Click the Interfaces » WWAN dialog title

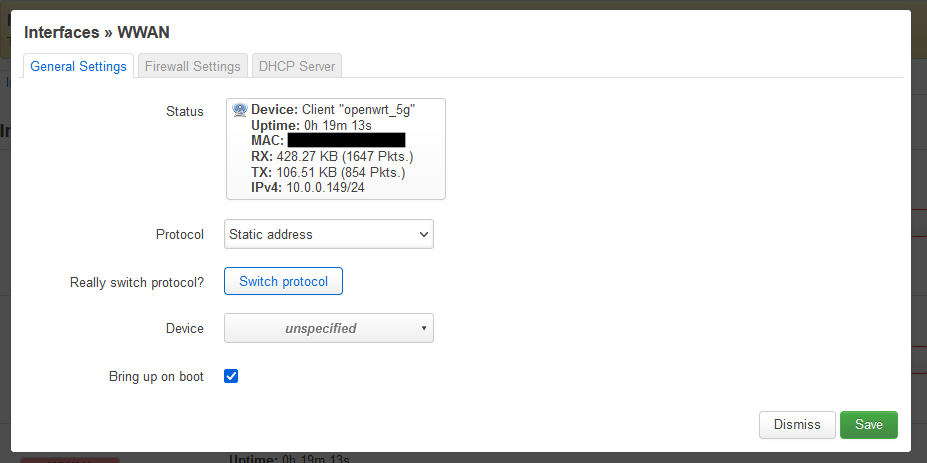click(x=90, y=32)
